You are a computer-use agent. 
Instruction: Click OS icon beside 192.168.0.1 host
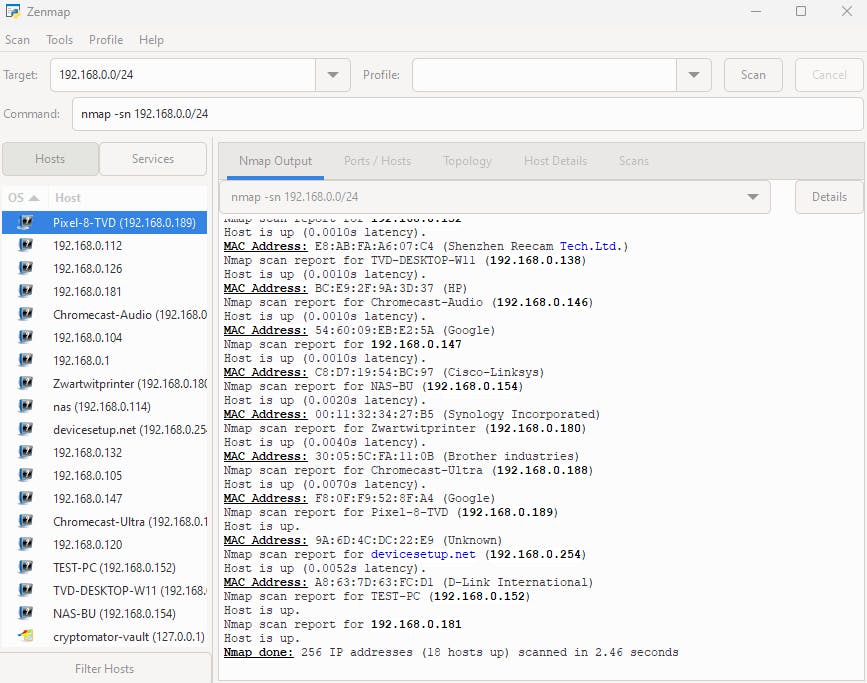(x=25, y=360)
